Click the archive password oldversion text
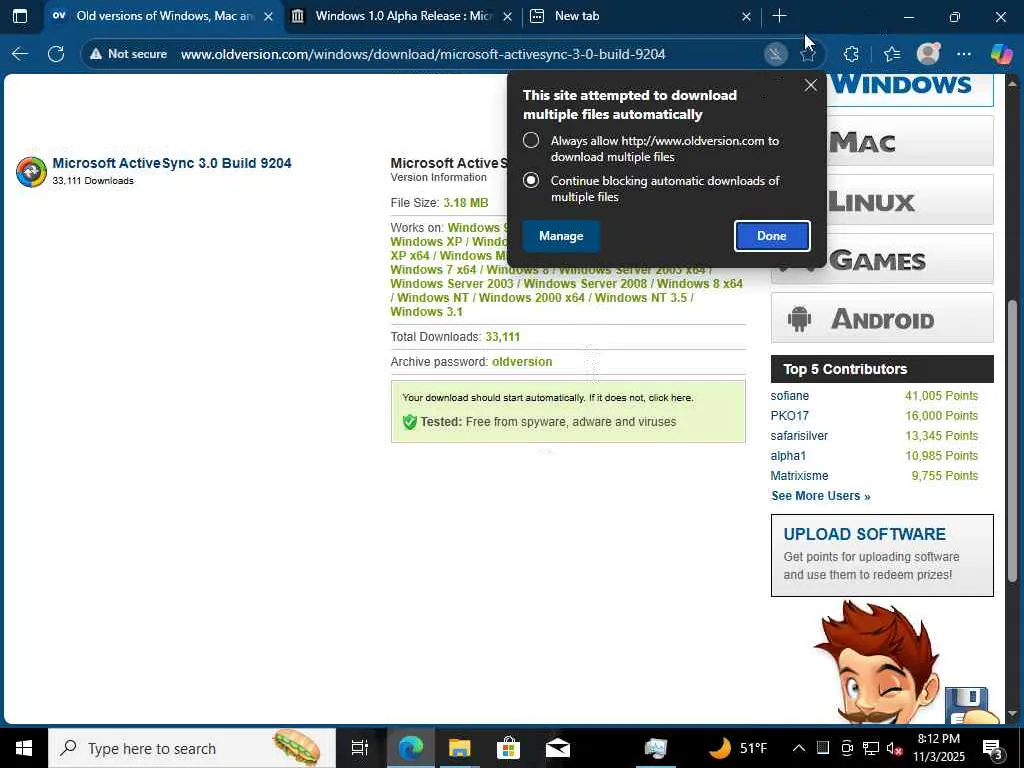The image size is (1024, 768). pyautogui.click(x=522, y=362)
